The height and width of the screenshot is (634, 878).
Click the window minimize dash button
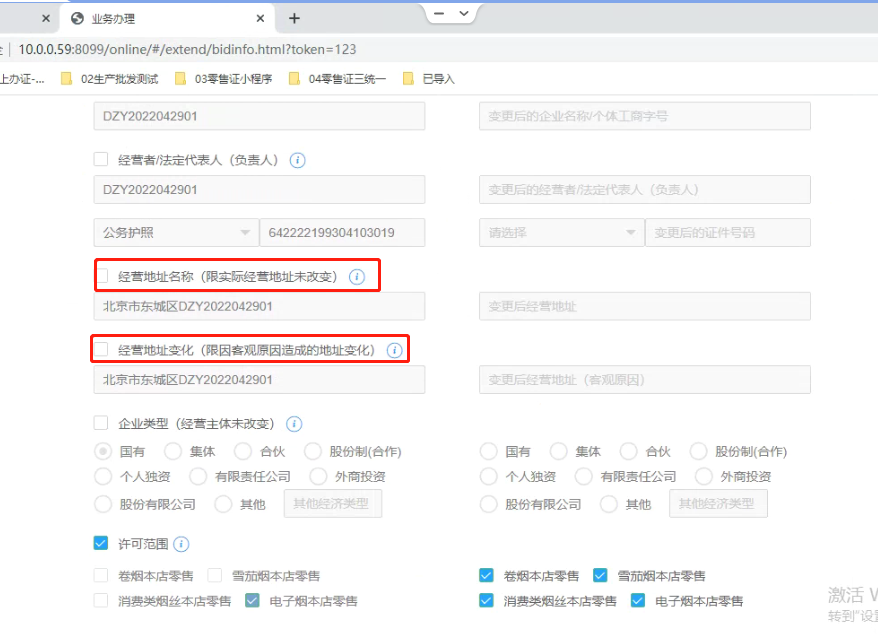click(x=439, y=13)
